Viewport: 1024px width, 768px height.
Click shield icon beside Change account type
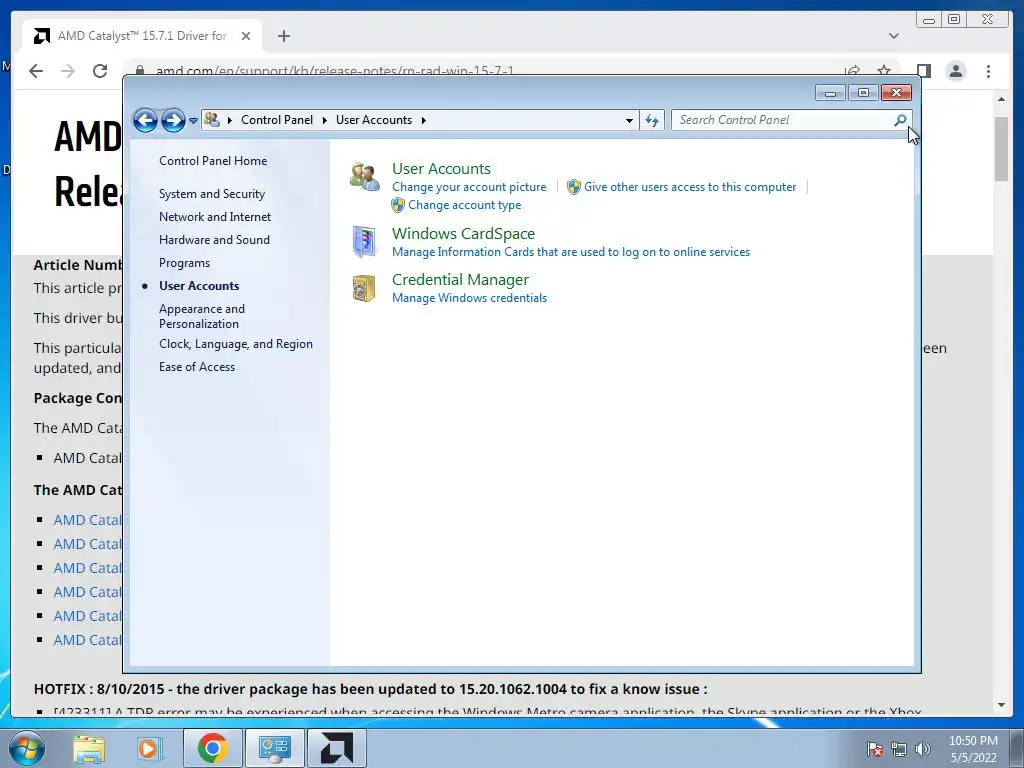point(398,205)
